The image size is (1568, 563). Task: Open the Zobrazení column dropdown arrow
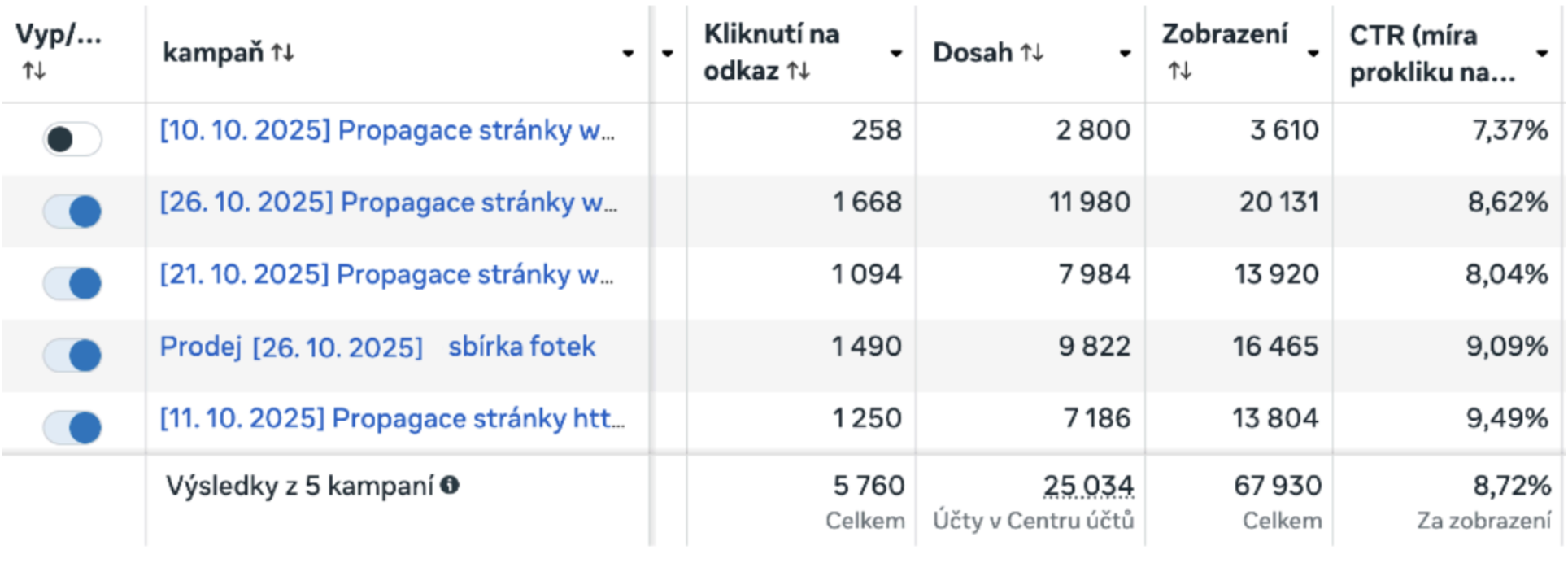(1313, 54)
